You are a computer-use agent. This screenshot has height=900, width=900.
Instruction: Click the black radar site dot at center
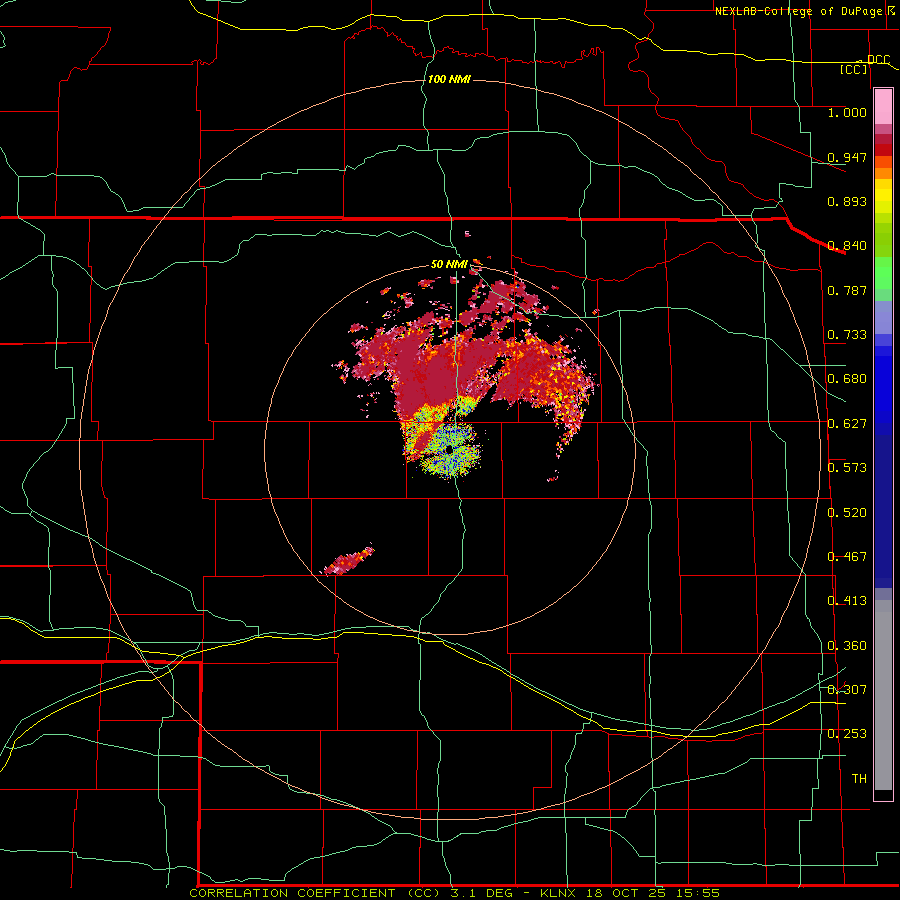click(449, 450)
